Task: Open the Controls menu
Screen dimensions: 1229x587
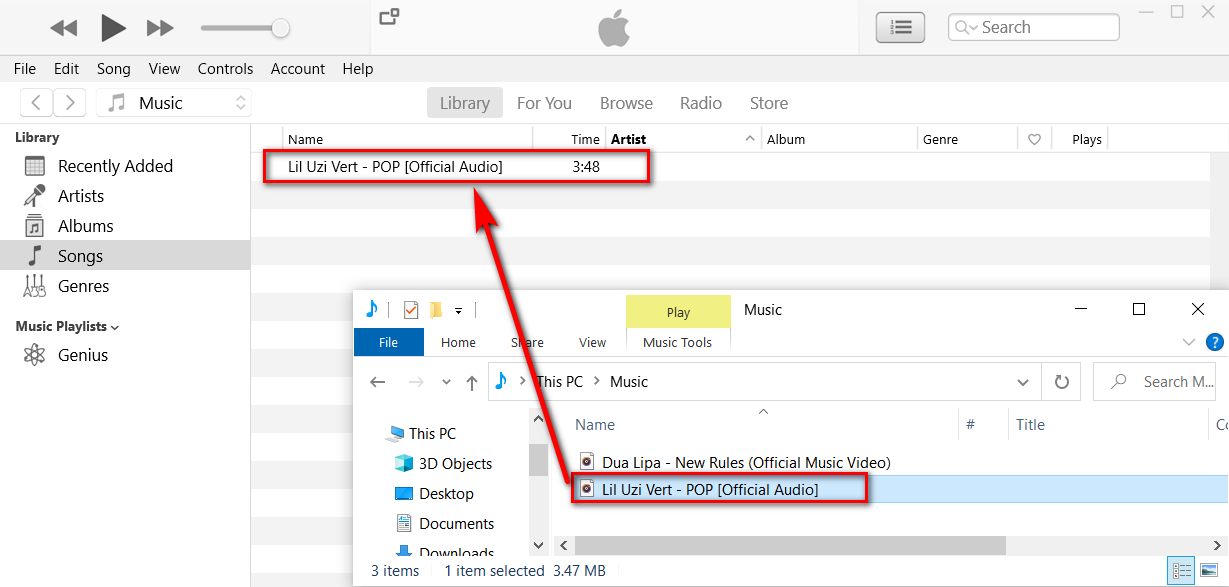Action: pos(225,69)
